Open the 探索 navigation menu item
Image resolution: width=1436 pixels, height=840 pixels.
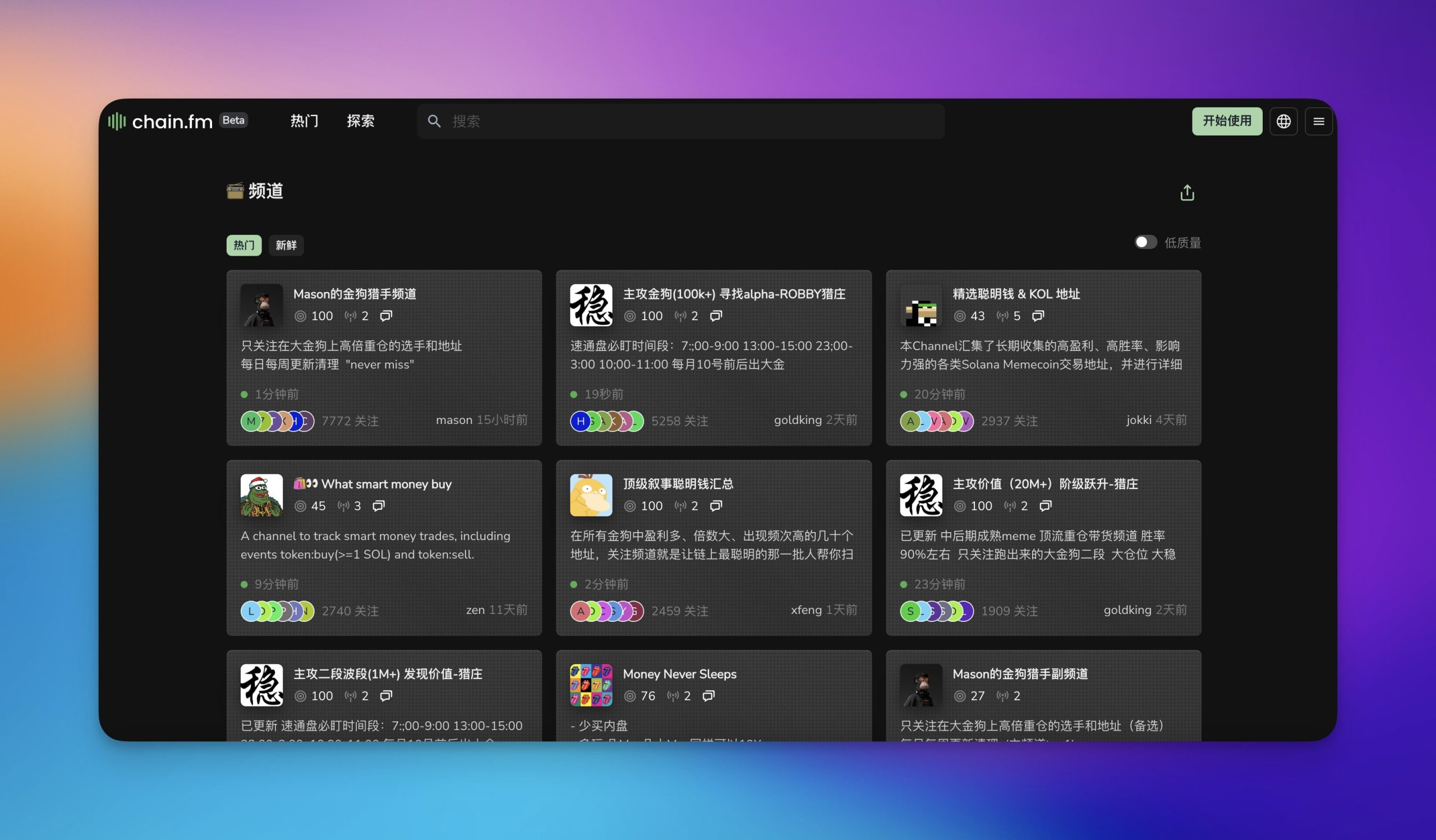point(360,121)
